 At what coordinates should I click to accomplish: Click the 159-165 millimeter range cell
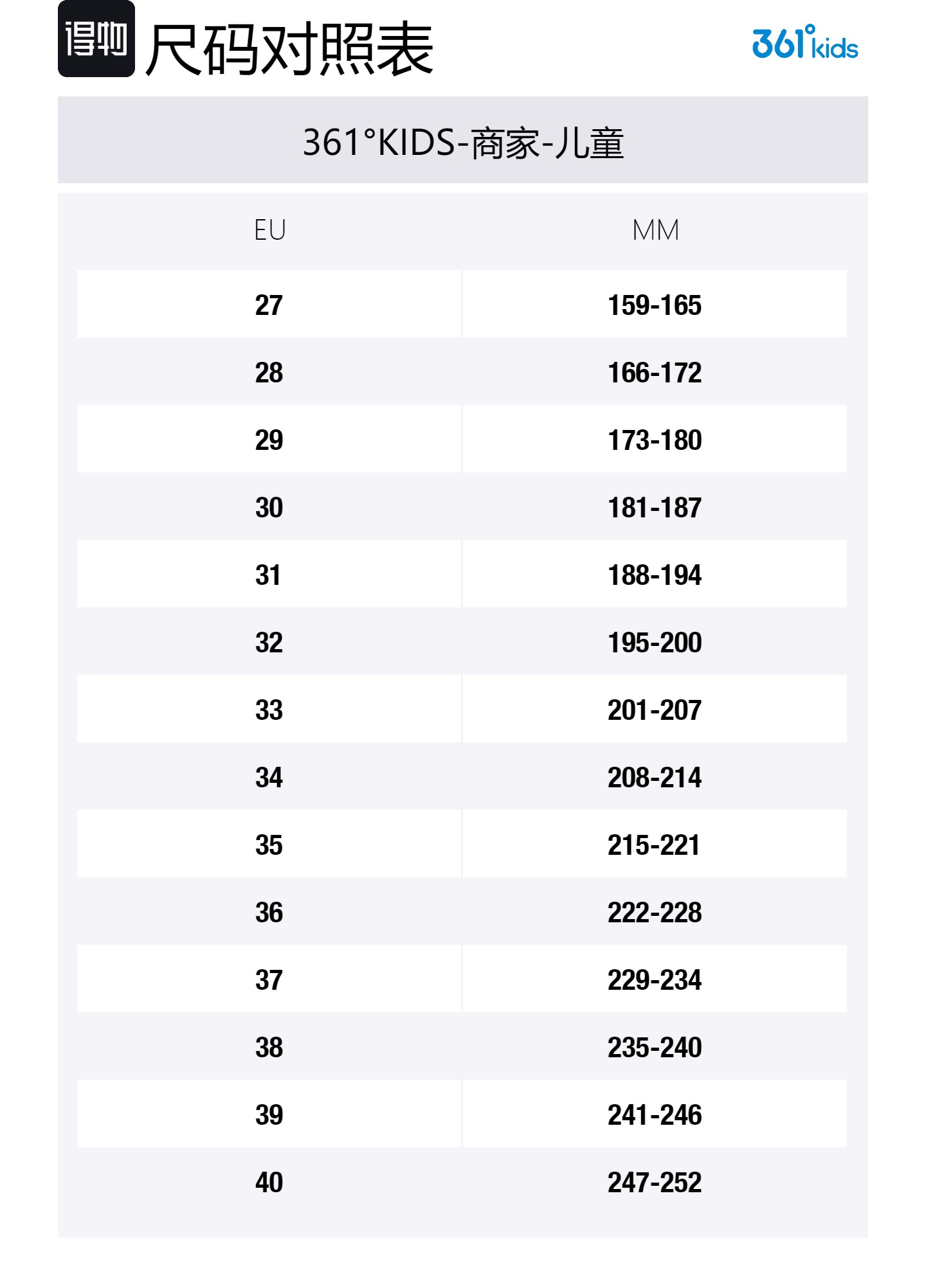655,305
